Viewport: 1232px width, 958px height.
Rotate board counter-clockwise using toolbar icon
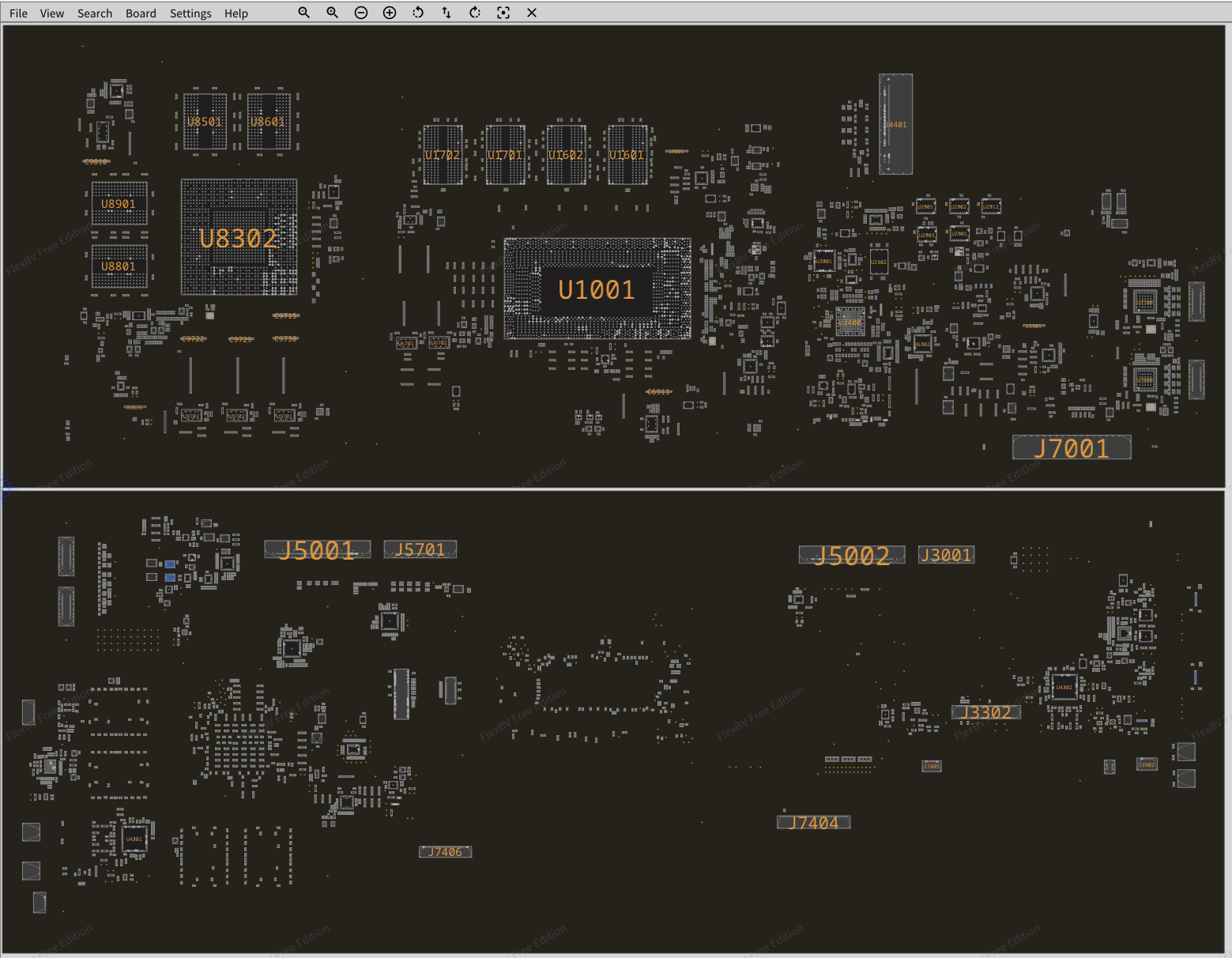coord(418,13)
